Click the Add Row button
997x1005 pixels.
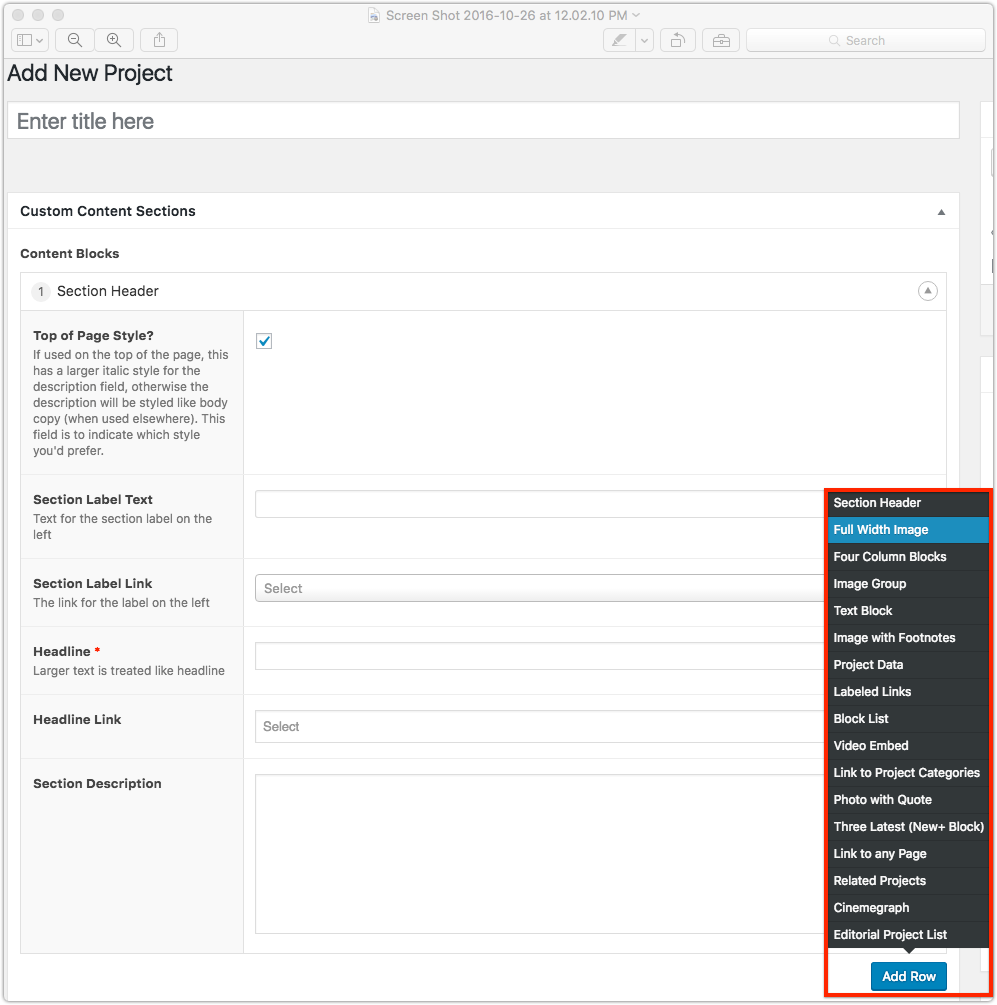click(x=908, y=976)
